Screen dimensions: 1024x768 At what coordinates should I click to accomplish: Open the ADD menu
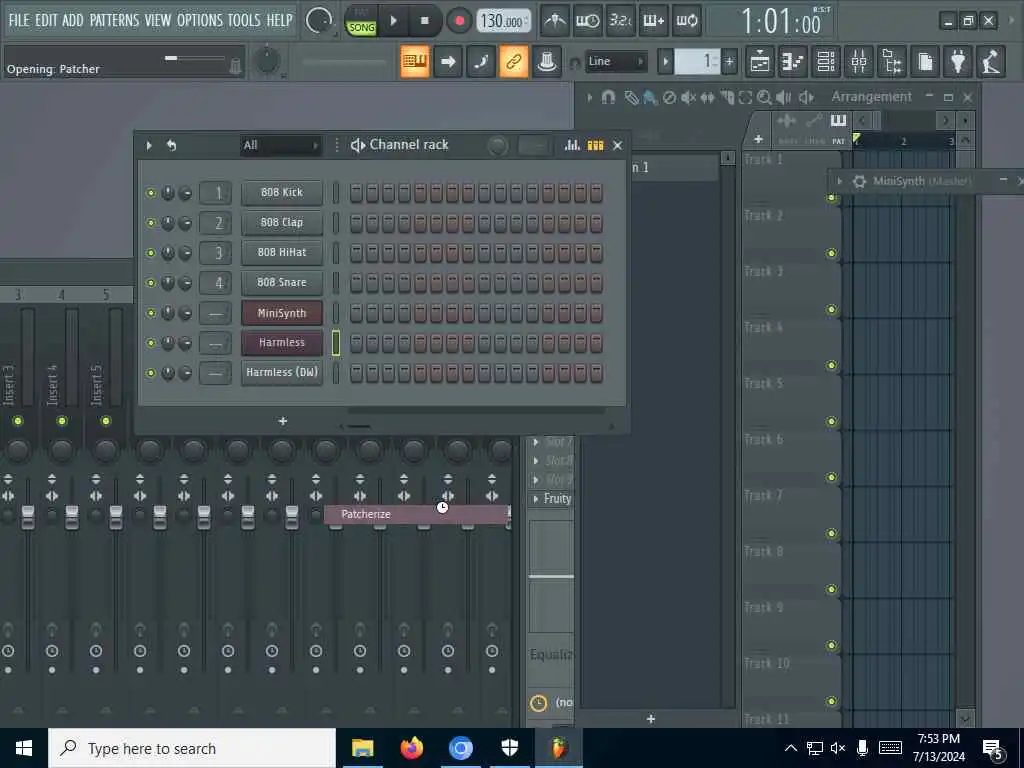tap(72, 20)
